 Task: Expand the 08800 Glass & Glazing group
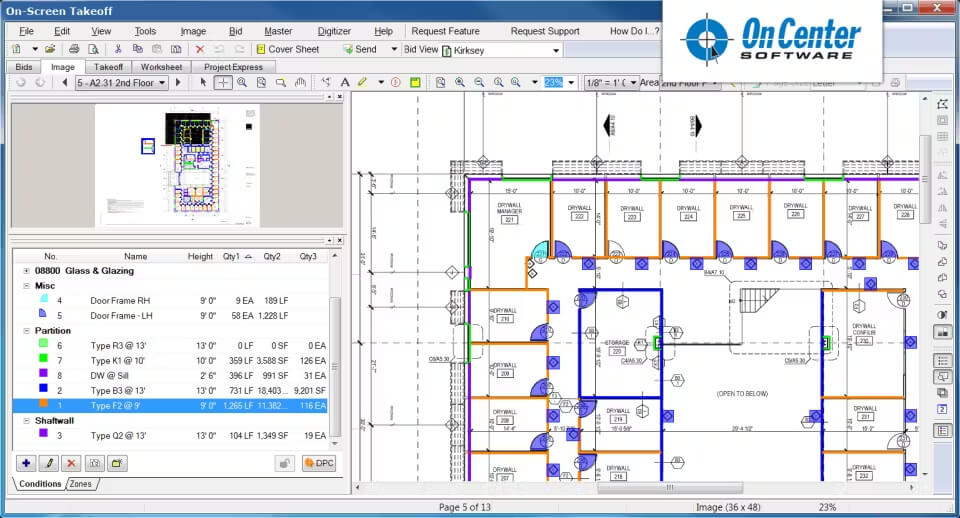pyautogui.click(x=26, y=271)
